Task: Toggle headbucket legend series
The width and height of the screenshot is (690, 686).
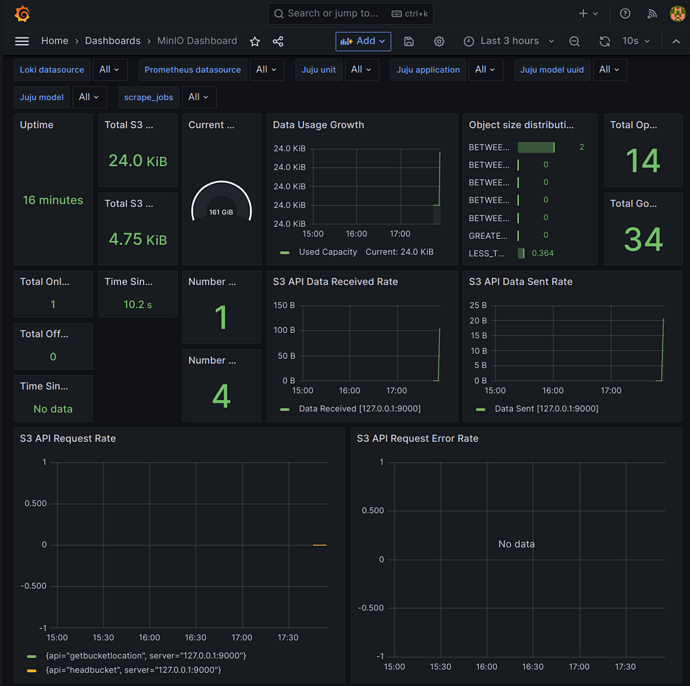Action: click(133, 670)
